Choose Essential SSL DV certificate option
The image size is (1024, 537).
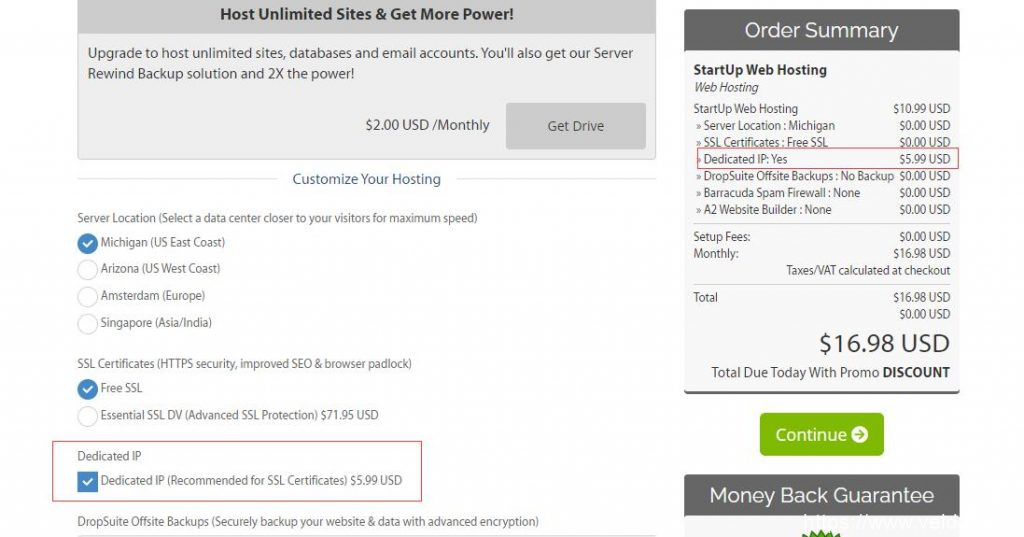pyautogui.click(x=88, y=415)
